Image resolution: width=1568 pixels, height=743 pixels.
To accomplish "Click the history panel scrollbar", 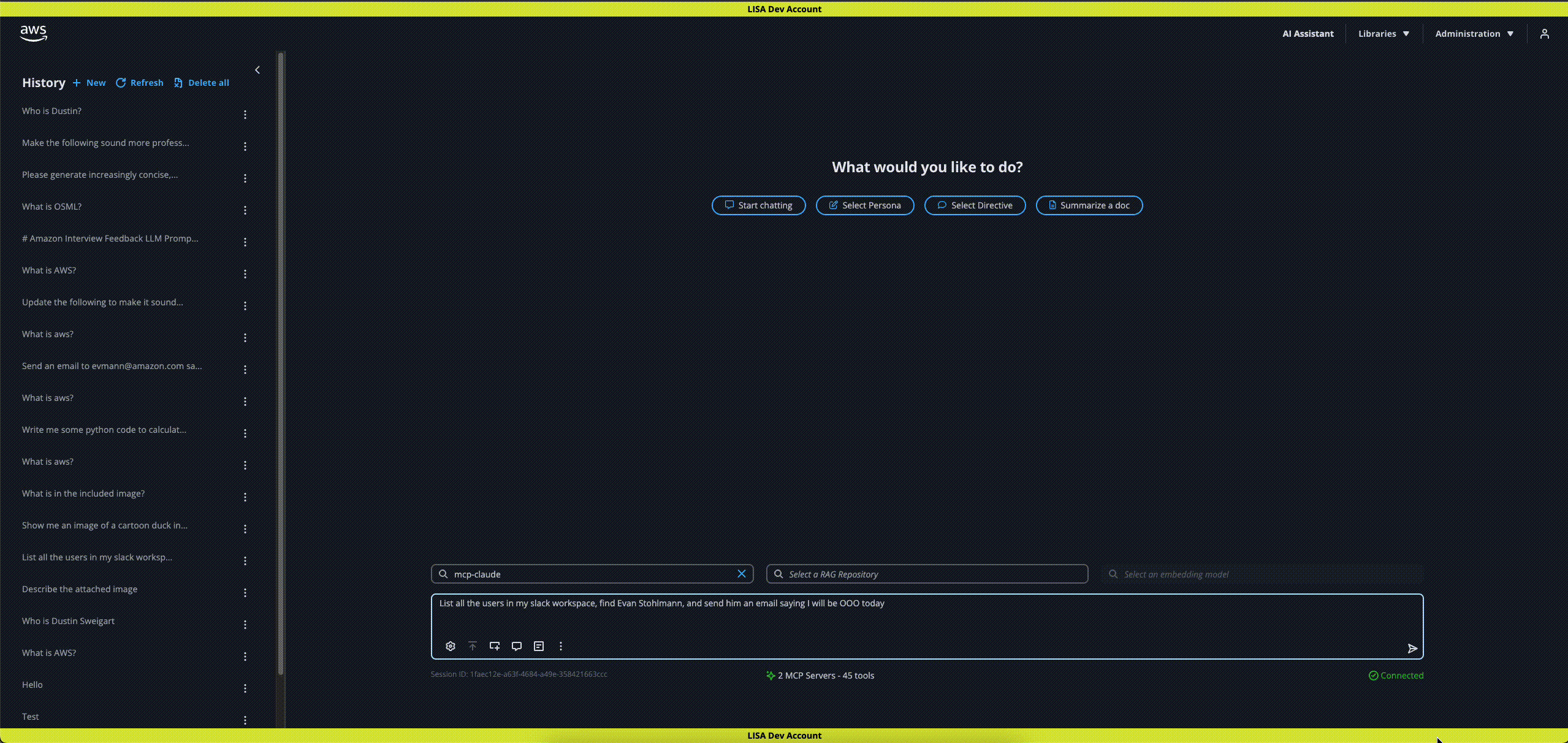I will [281, 364].
